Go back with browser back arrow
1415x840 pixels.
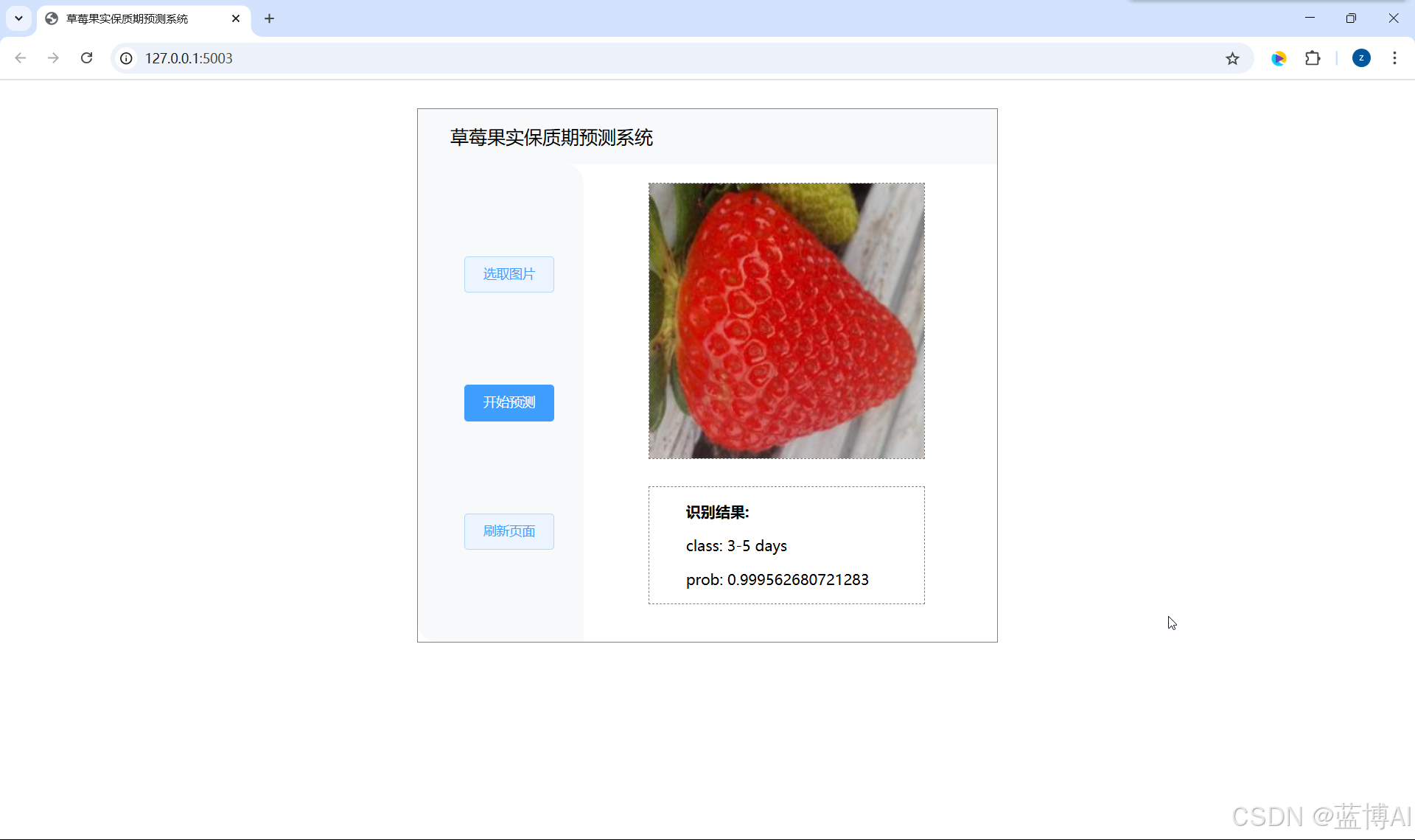[x=21, y=58]
